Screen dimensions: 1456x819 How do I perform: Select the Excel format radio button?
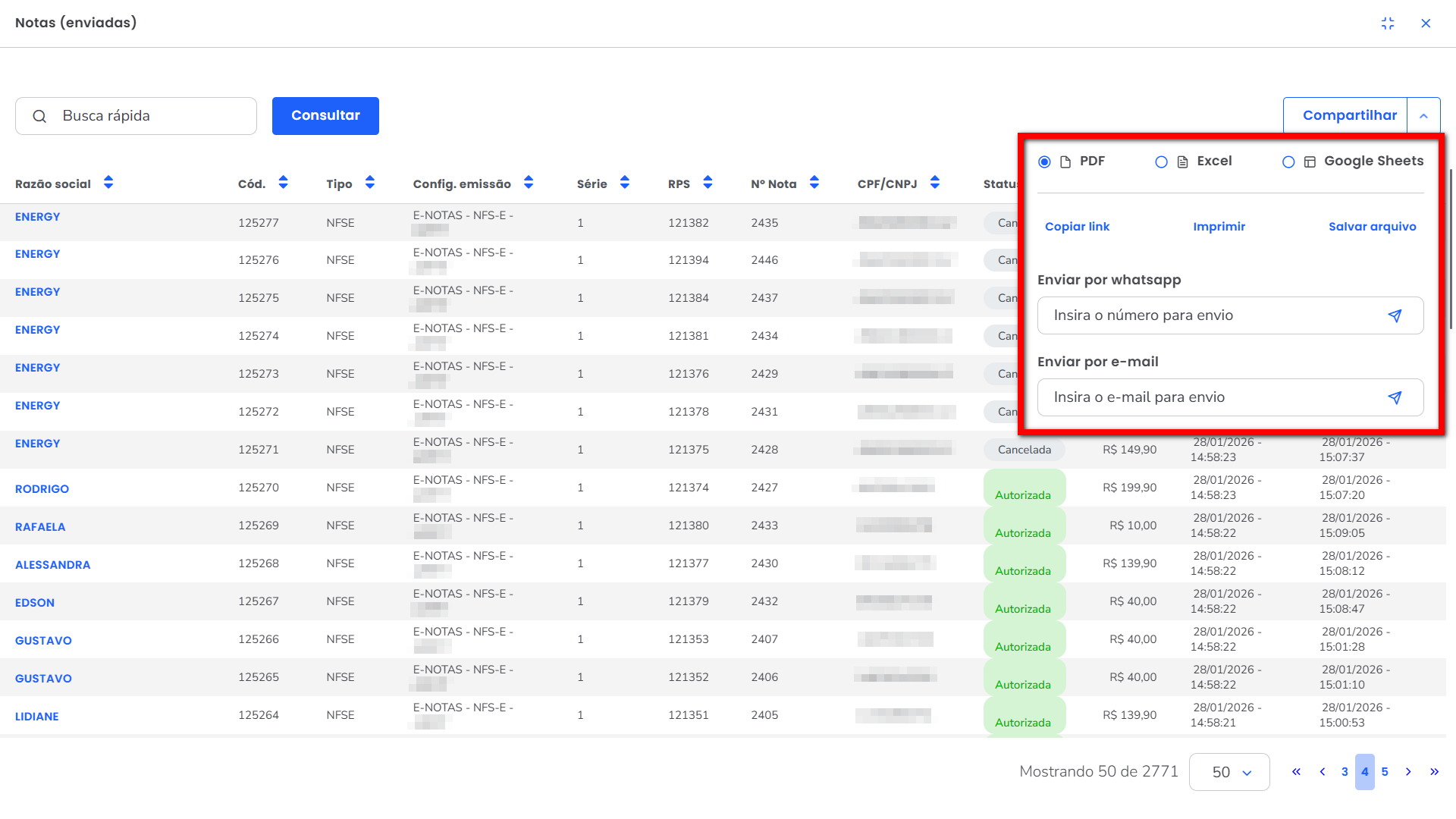click(x=1161, y=162)
